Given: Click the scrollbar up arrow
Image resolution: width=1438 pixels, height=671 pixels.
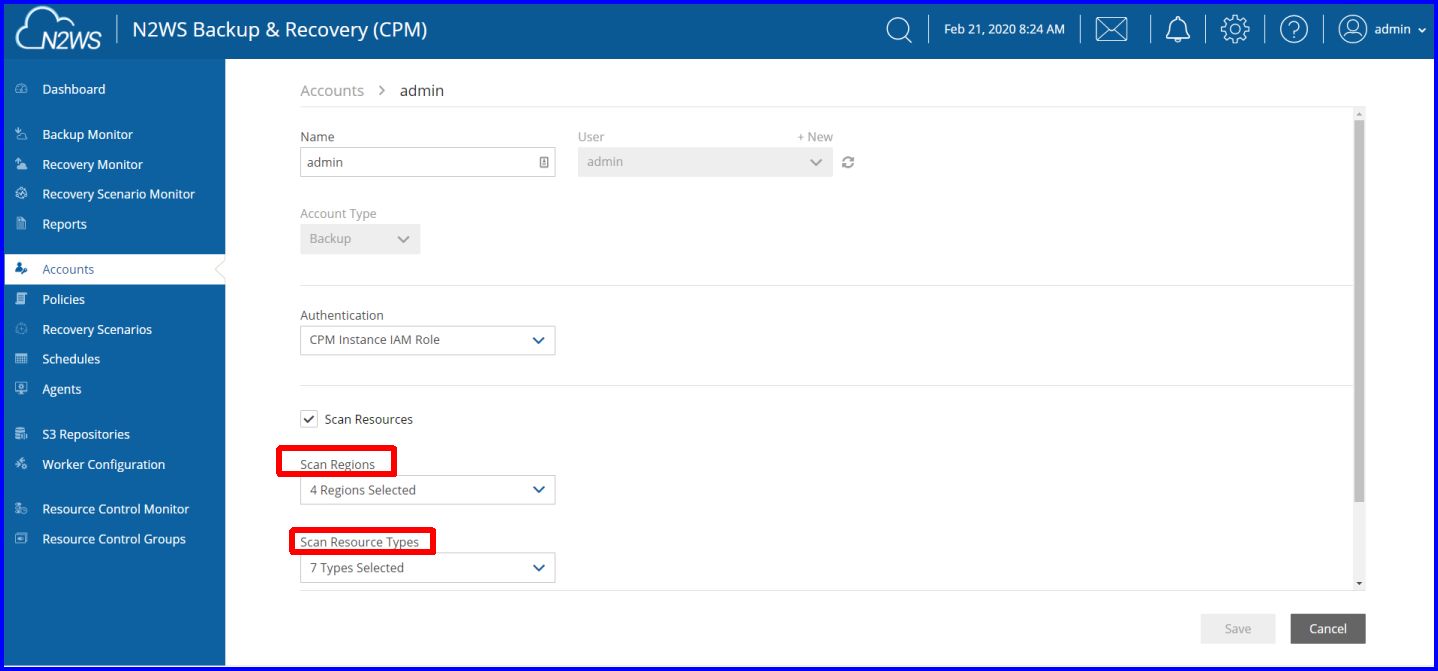Looking at the screenshot, I should [x=1359, y=114].
